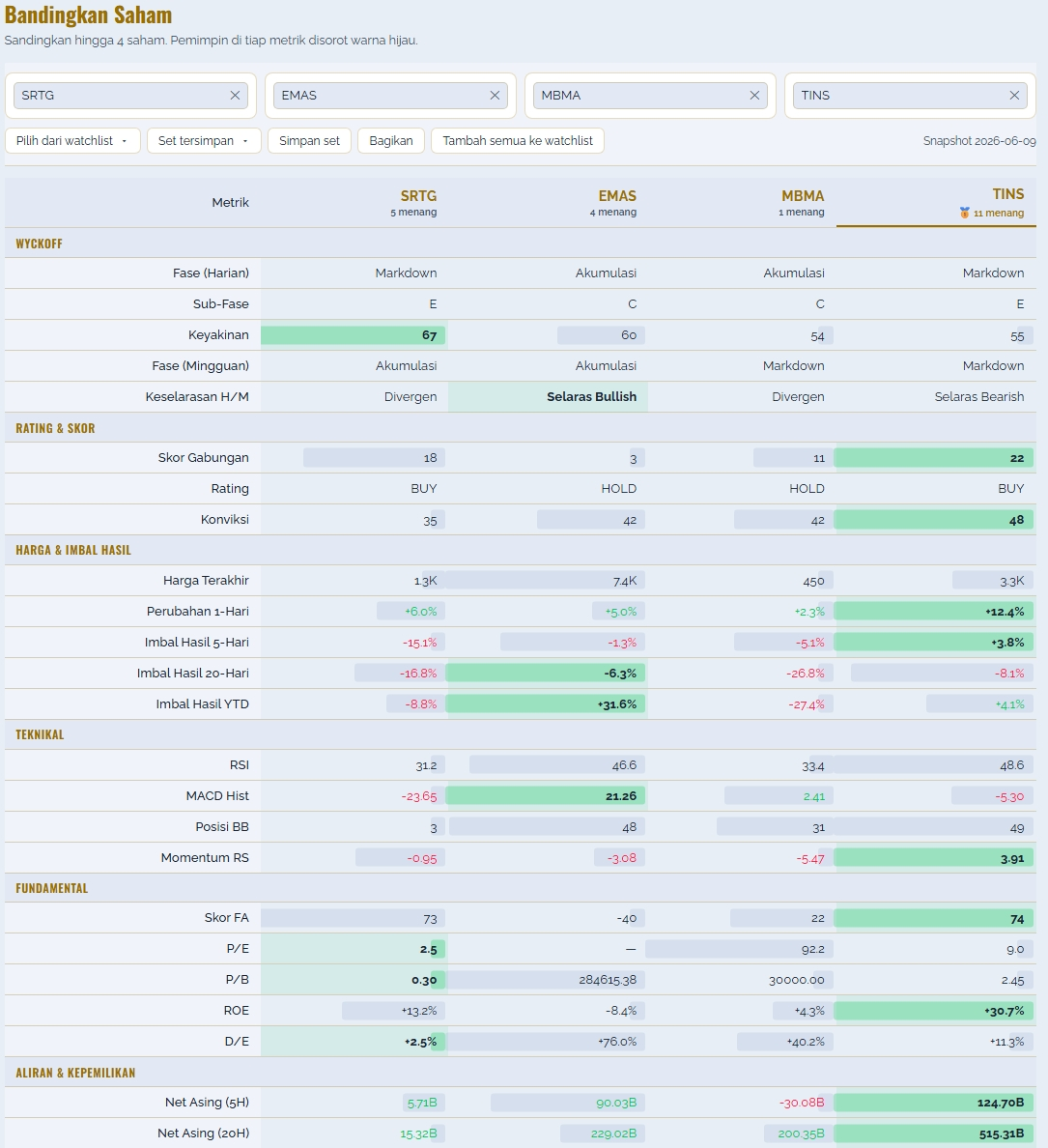The width and height of the screenshot is (1048, 1148).
Task: Click the WYCKOFF section heading
Action: tap(39, 244)
